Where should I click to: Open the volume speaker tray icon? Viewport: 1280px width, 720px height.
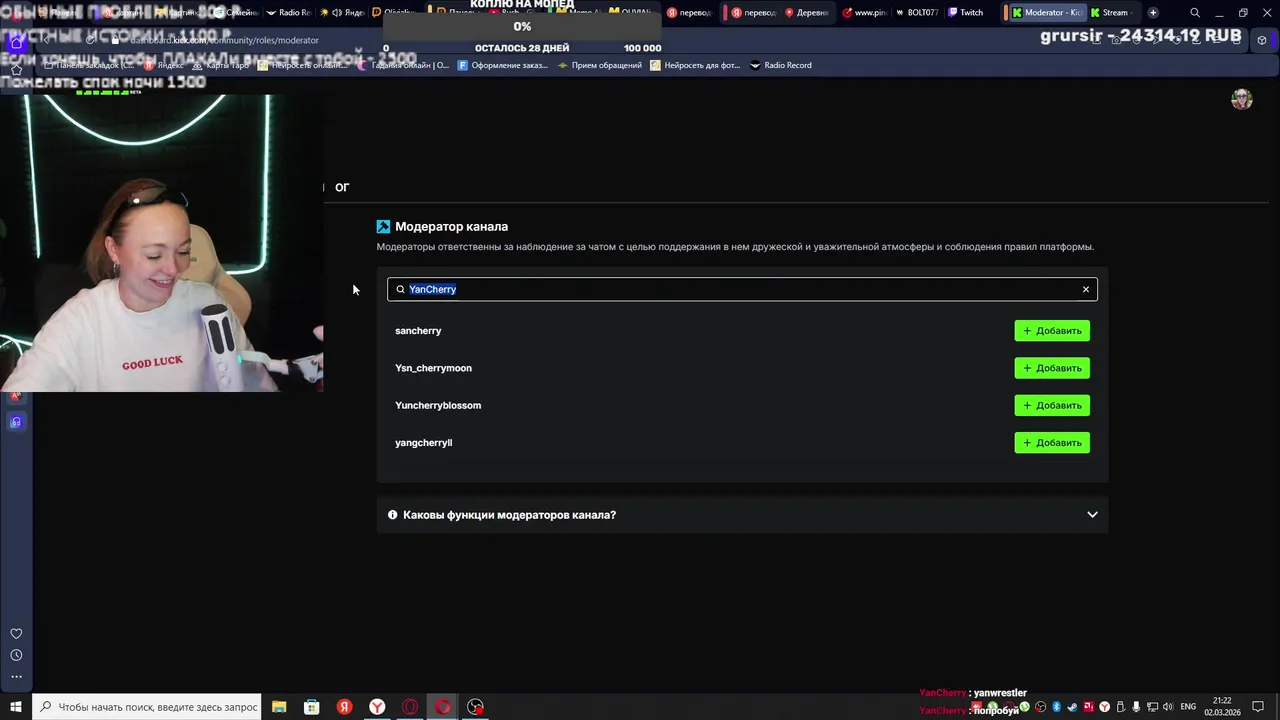coord(1167,707)
